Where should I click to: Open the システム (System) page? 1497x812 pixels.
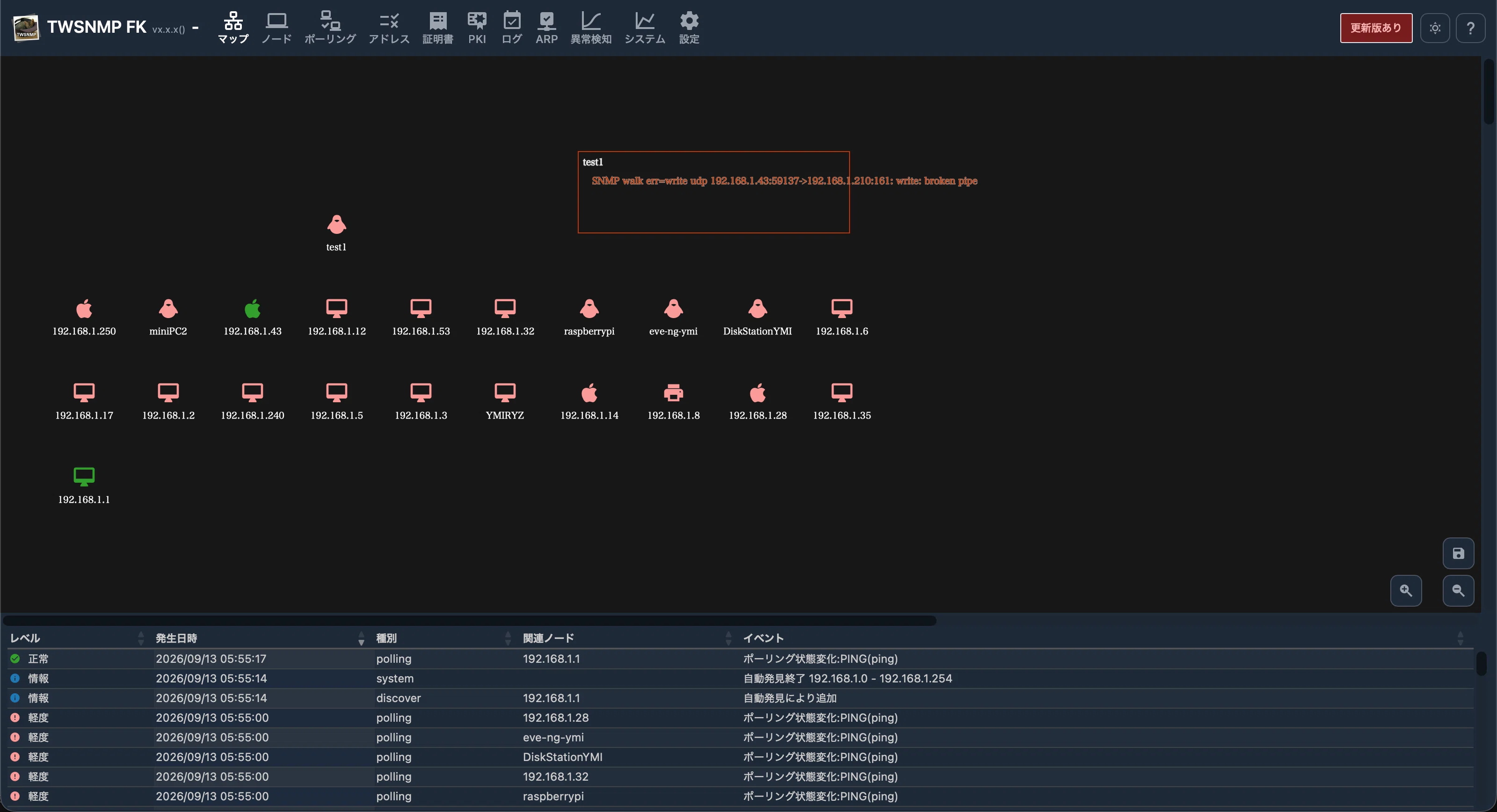(645, 27)
